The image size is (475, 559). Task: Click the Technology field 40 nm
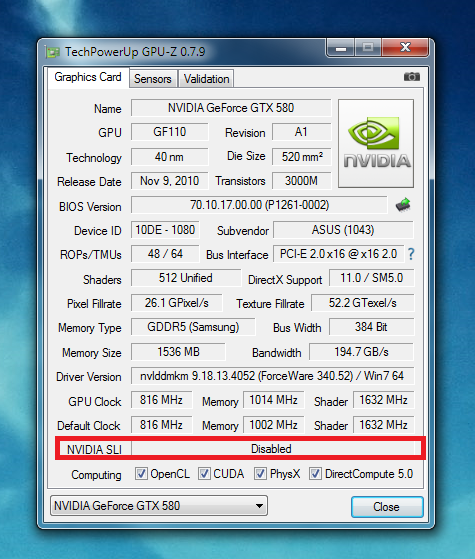click(x=170, y=157)
